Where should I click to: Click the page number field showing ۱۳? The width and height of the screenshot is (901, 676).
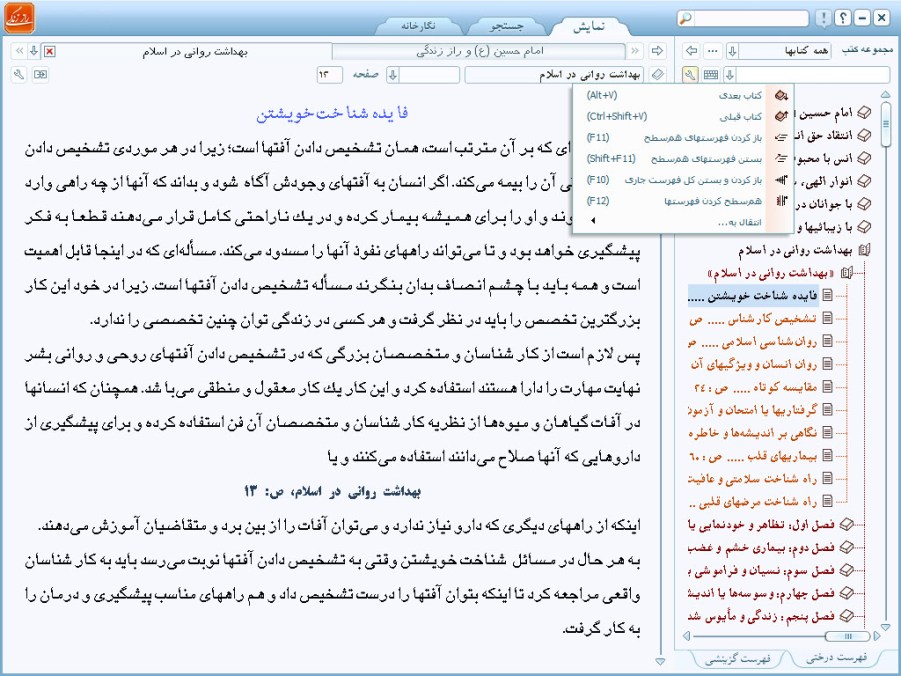tap(329, 75)
